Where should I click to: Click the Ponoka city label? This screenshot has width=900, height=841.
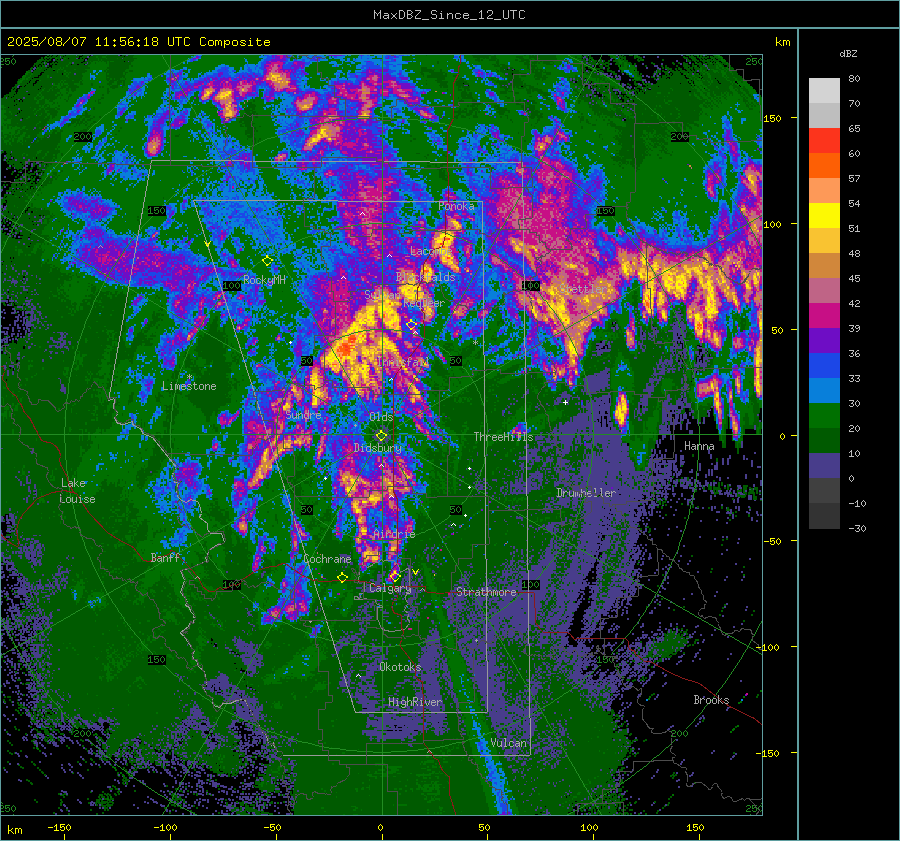coord(456,206)
